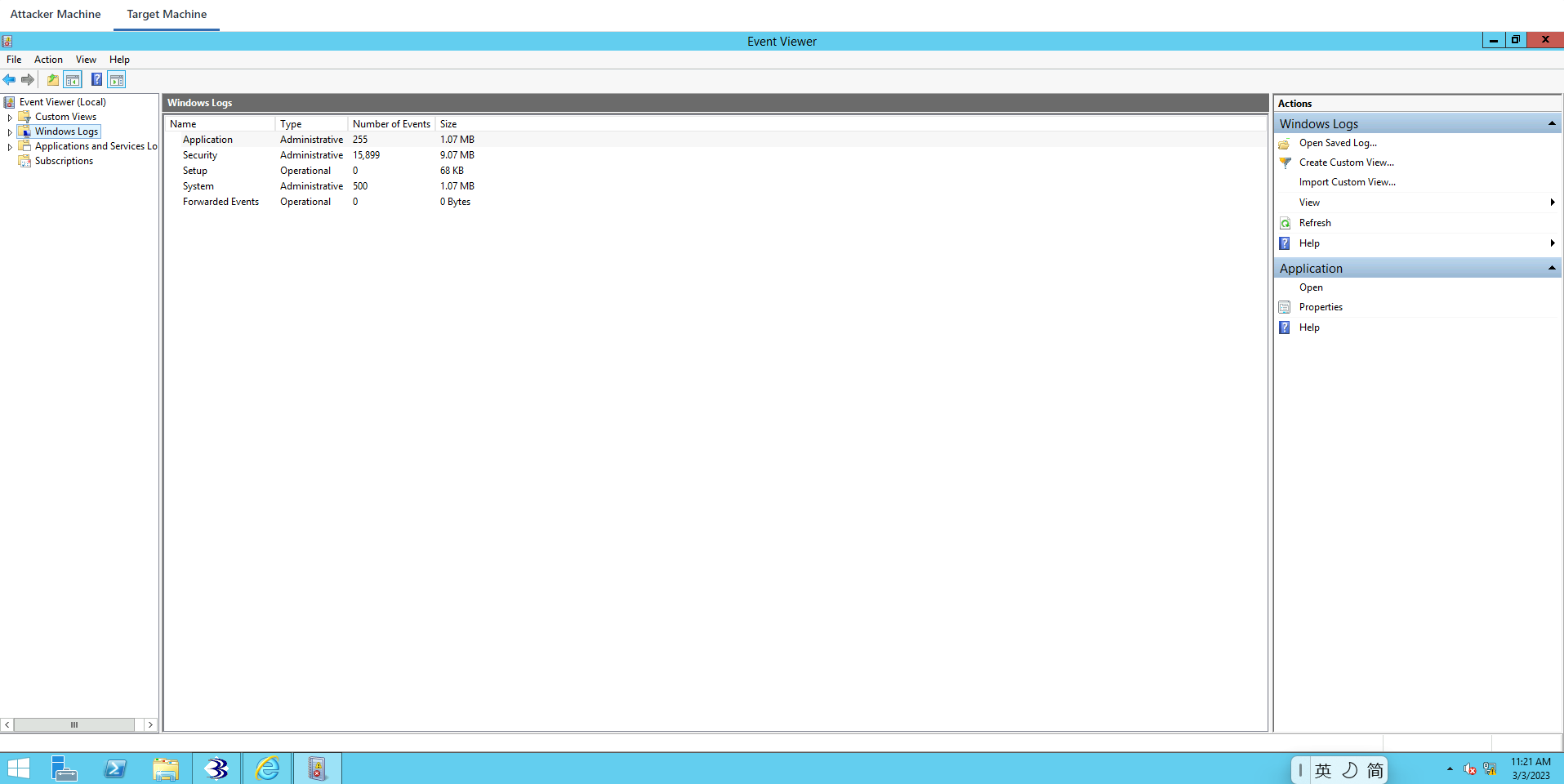1564x784 pixels.
Task: Open the View menu in the menu bar
Action: click(x=86, y=60)
